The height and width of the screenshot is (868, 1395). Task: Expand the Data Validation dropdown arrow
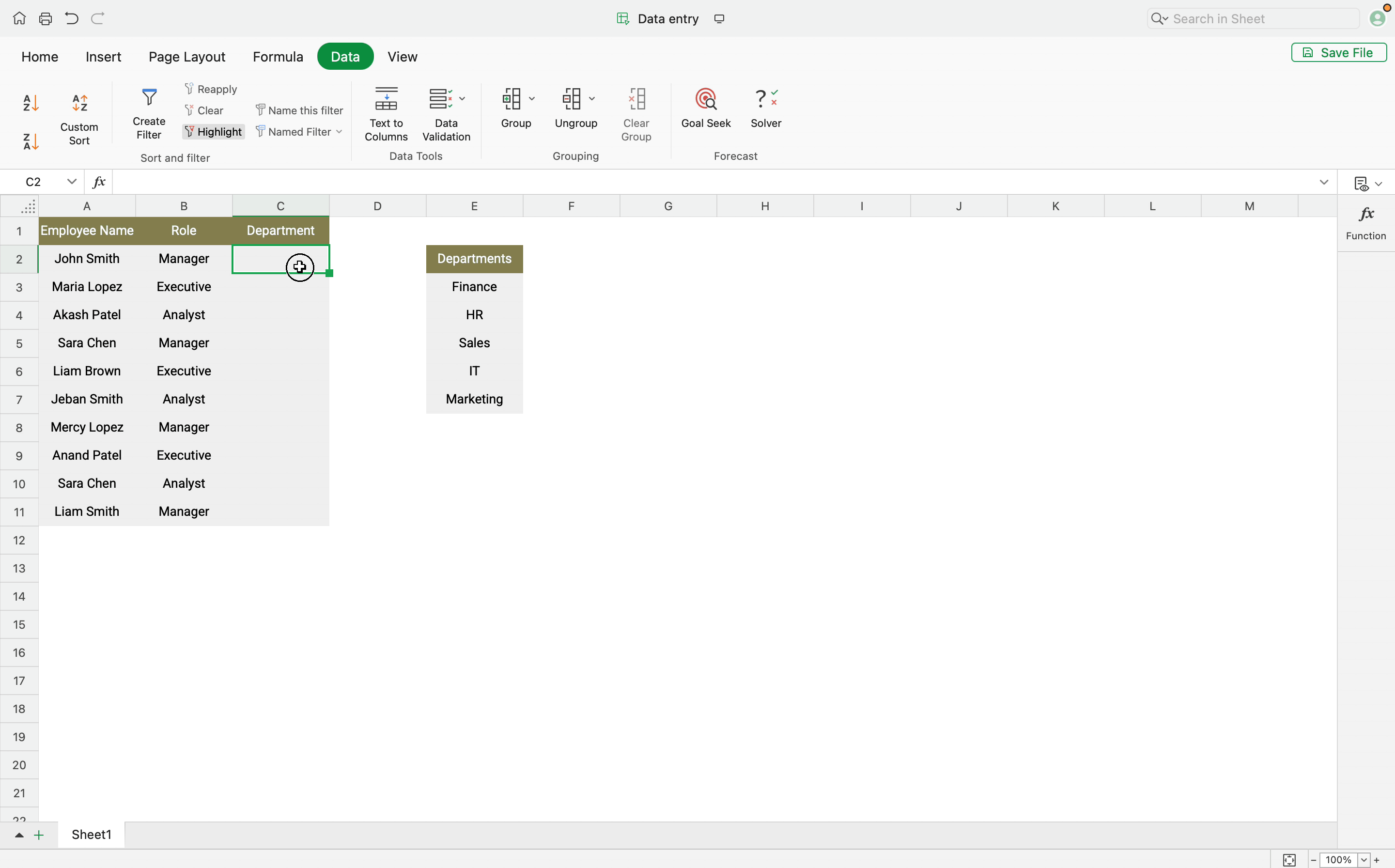(462, 99)
